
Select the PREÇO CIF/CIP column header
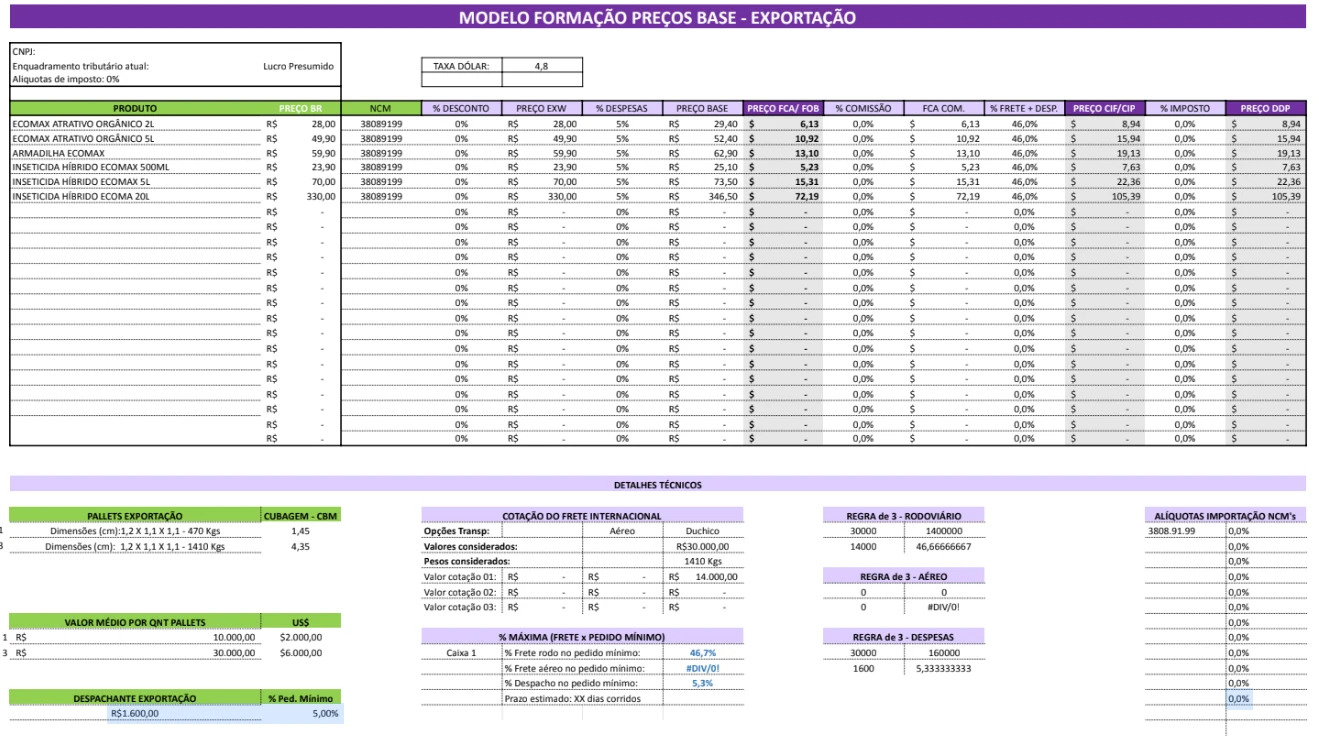tap(1104, 108)
